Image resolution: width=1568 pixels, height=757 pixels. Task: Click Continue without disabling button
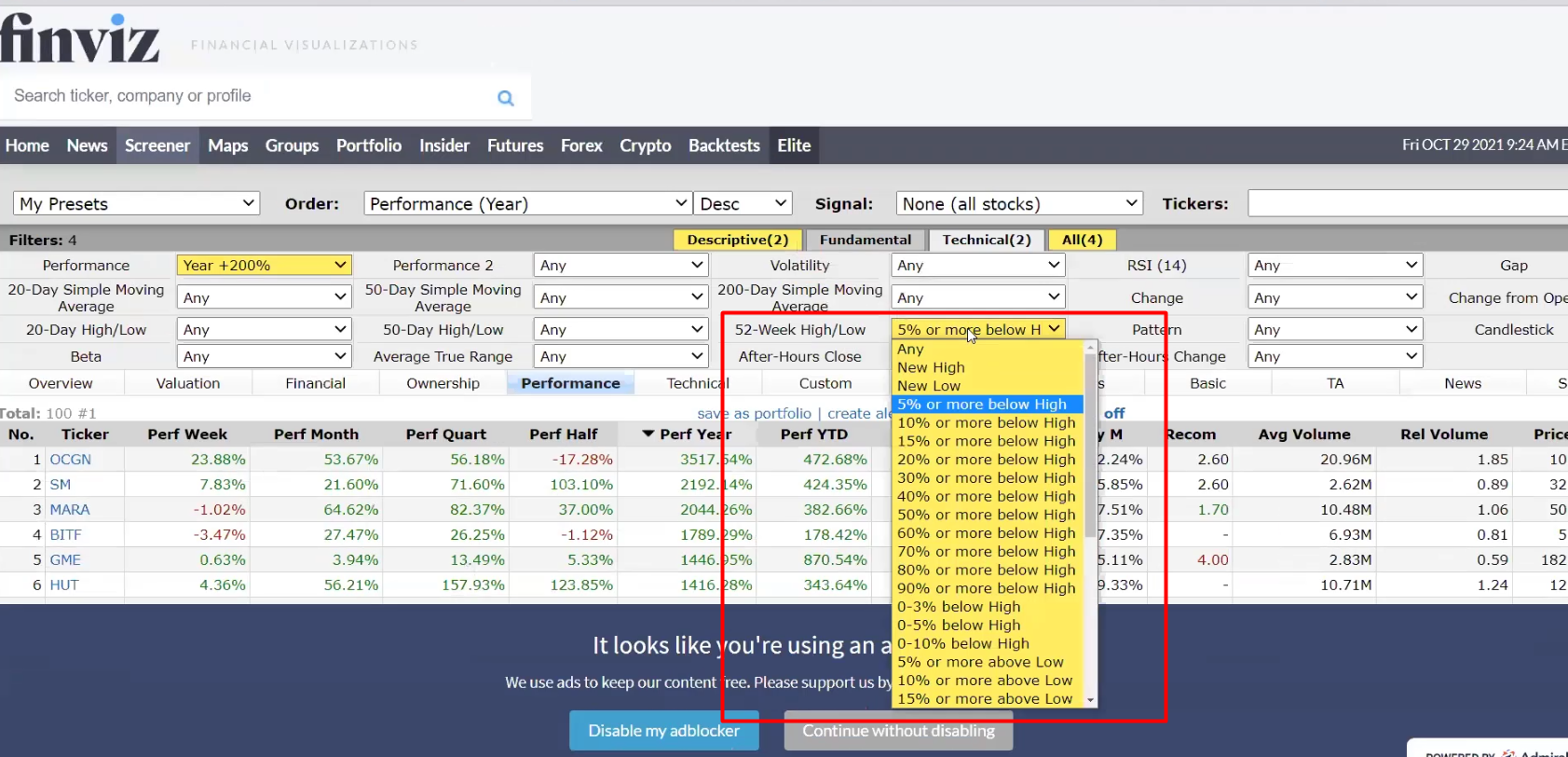[x=898, y=731]
